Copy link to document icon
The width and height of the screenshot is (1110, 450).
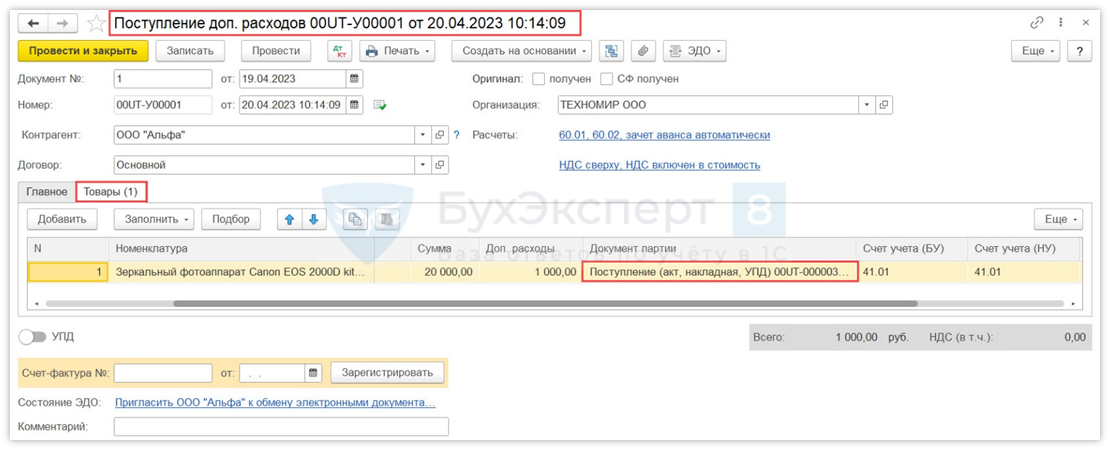coord(1037,23)
